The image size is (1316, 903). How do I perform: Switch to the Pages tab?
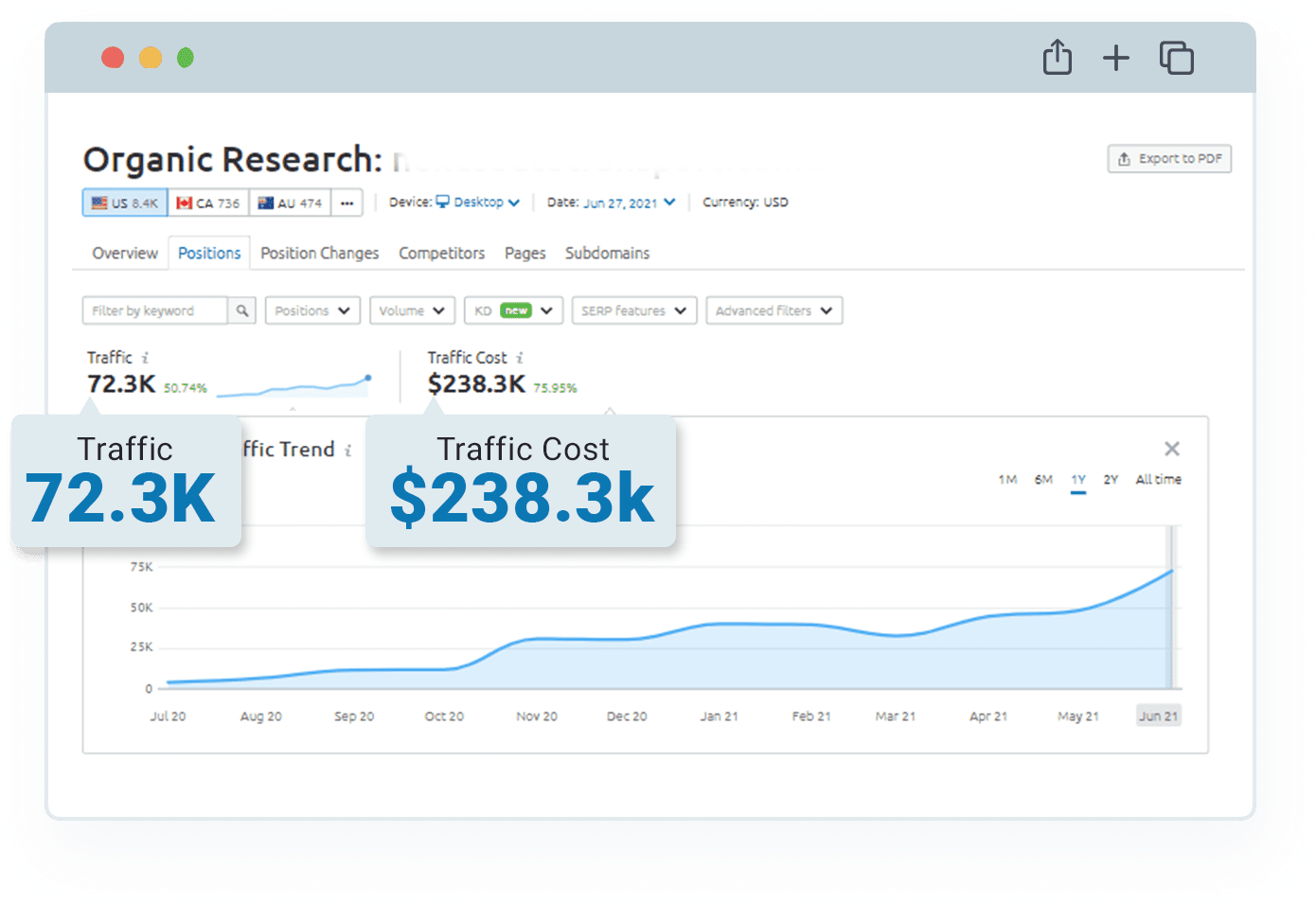click(x=525, y=253)
